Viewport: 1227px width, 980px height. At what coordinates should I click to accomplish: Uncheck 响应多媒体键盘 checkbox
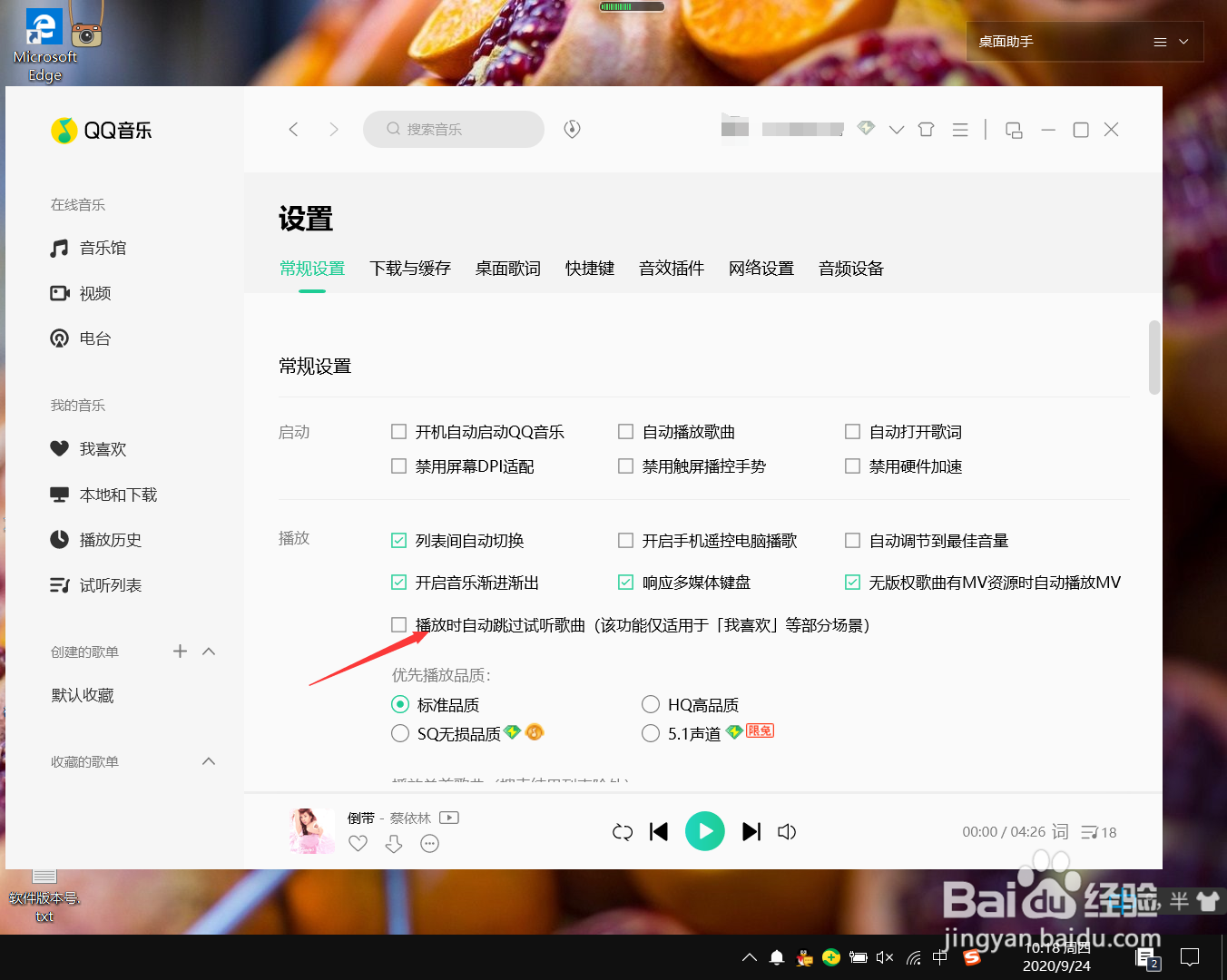[625, 583]
